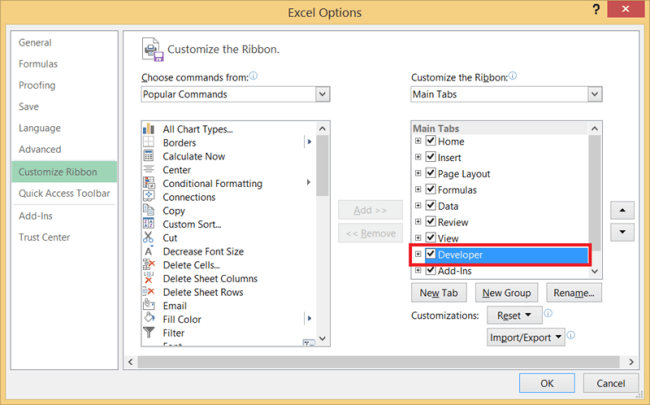Open the Trust Center category
The width and height of the screenshot is (650, 405).
[x=44, y=237]
